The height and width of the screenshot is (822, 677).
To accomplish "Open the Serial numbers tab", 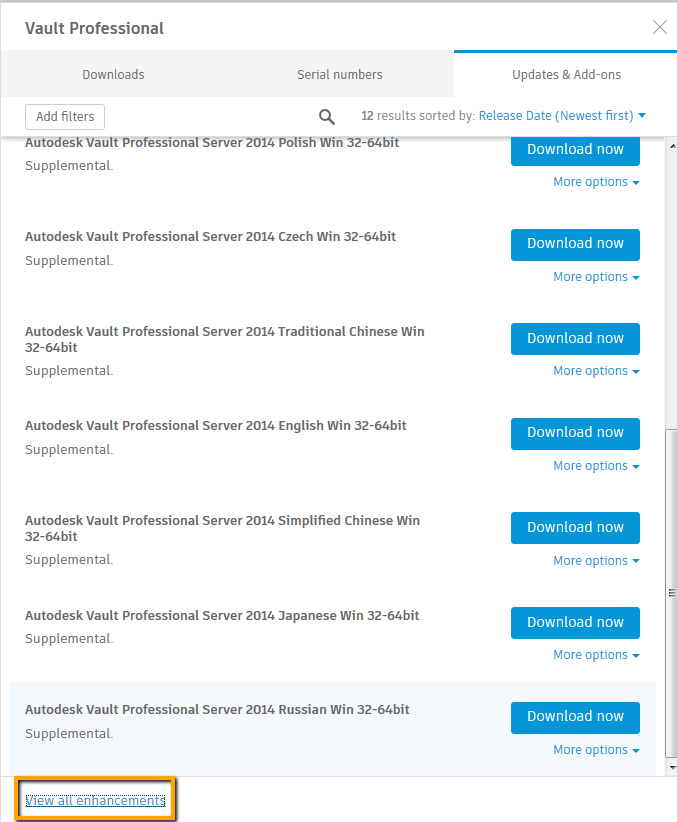I will pos(339,74).
